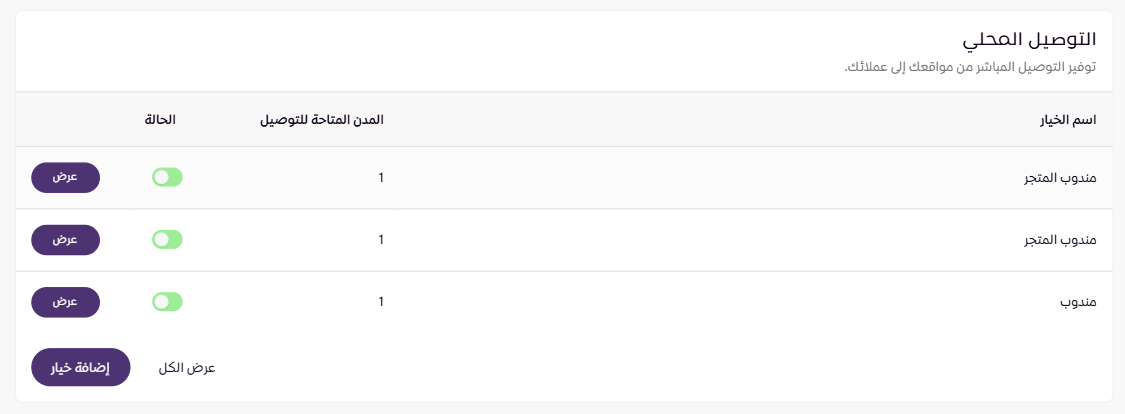This screenshot has width=1125, height=414.
Task: Click the الحالة column header
Action: (160, 120)
